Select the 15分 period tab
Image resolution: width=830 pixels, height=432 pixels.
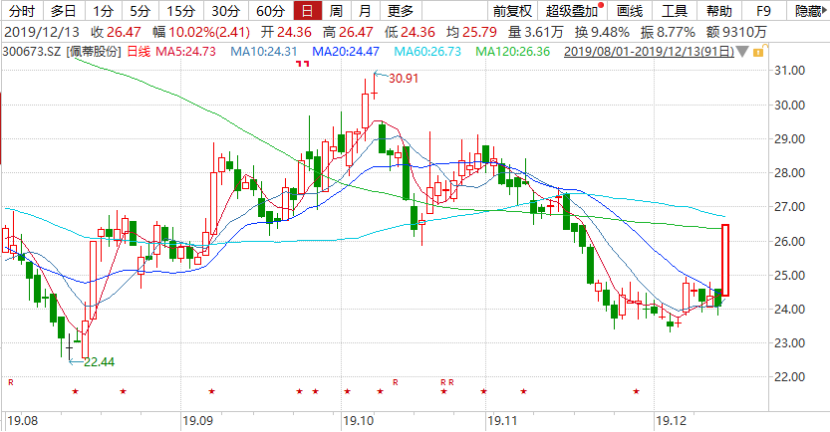click(181, 11)
